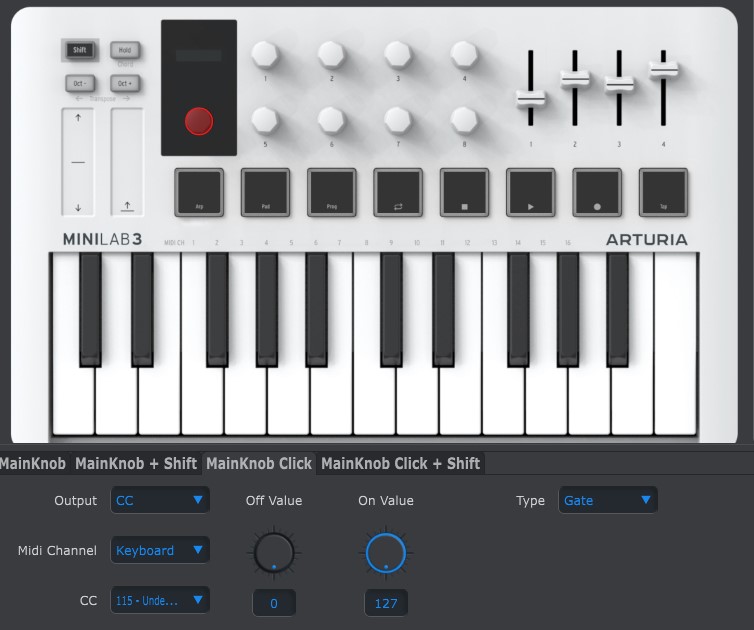The width and height of the screenshot is (754, 630).
Task: Select rotary knob 8
Action: click(x=464, y=120)
